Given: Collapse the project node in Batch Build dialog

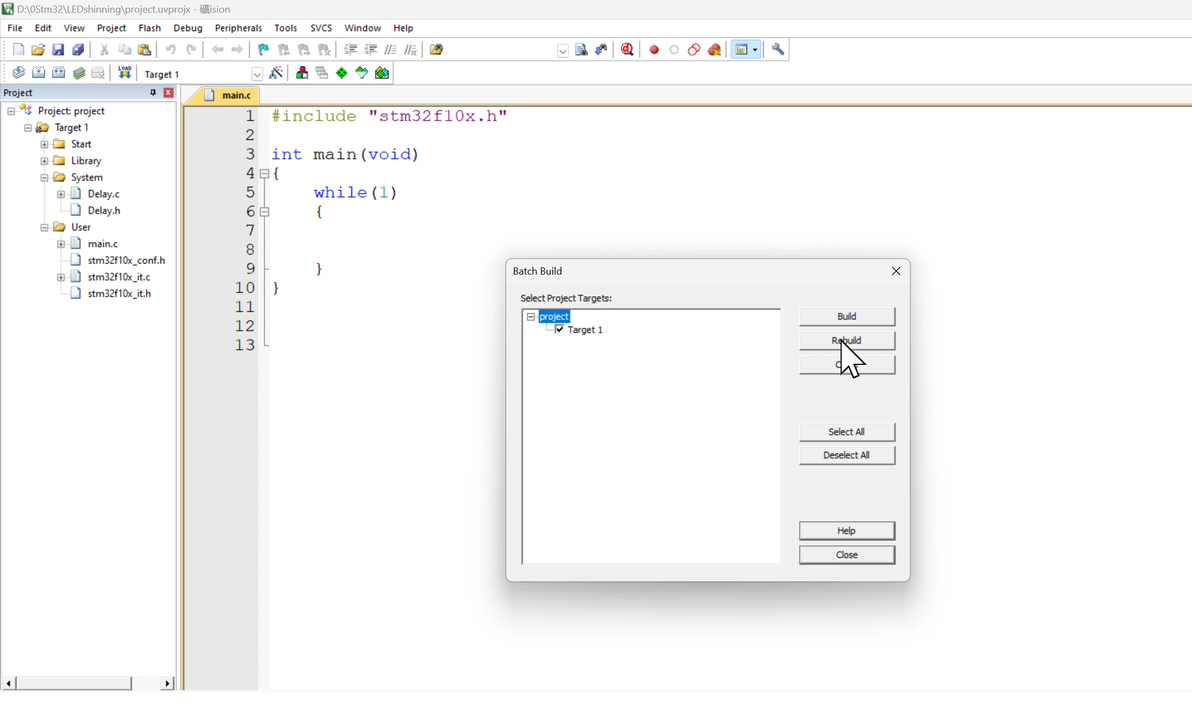Looking at the screenshot, I should [531, 316].
